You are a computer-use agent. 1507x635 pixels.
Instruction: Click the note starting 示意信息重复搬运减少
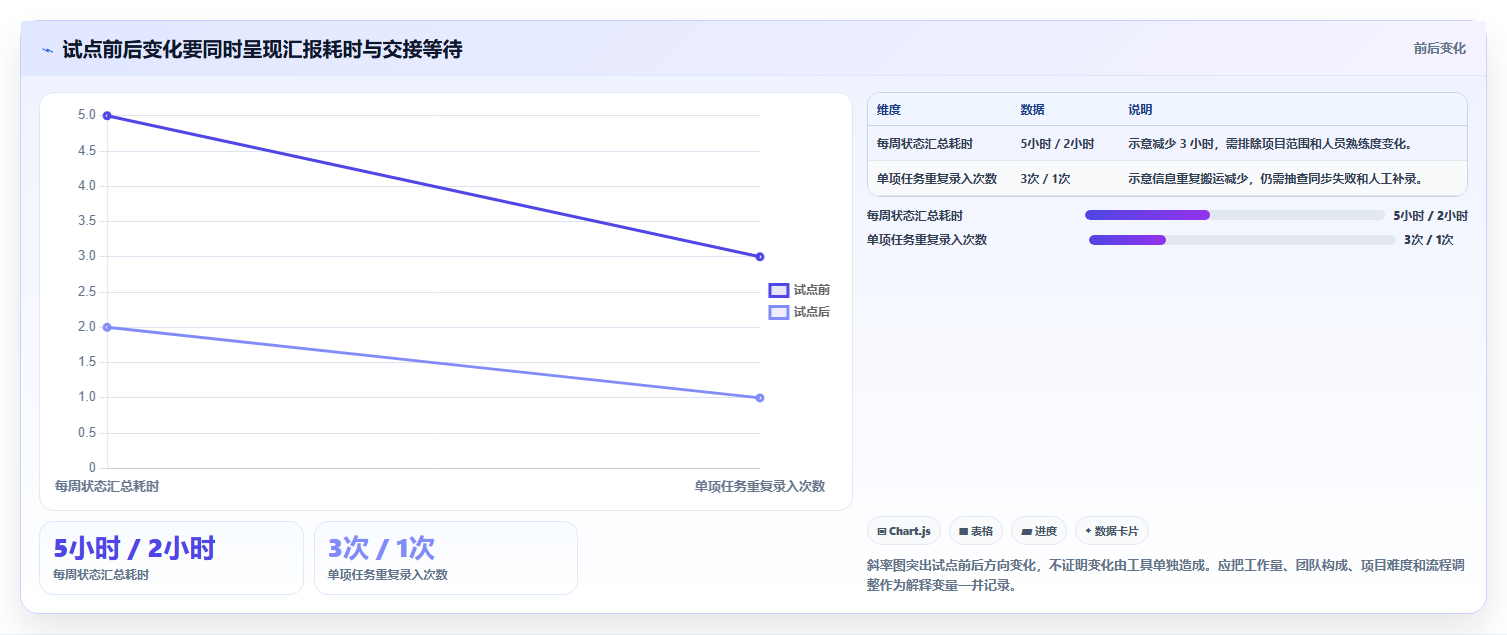(x=1275, y=179)
